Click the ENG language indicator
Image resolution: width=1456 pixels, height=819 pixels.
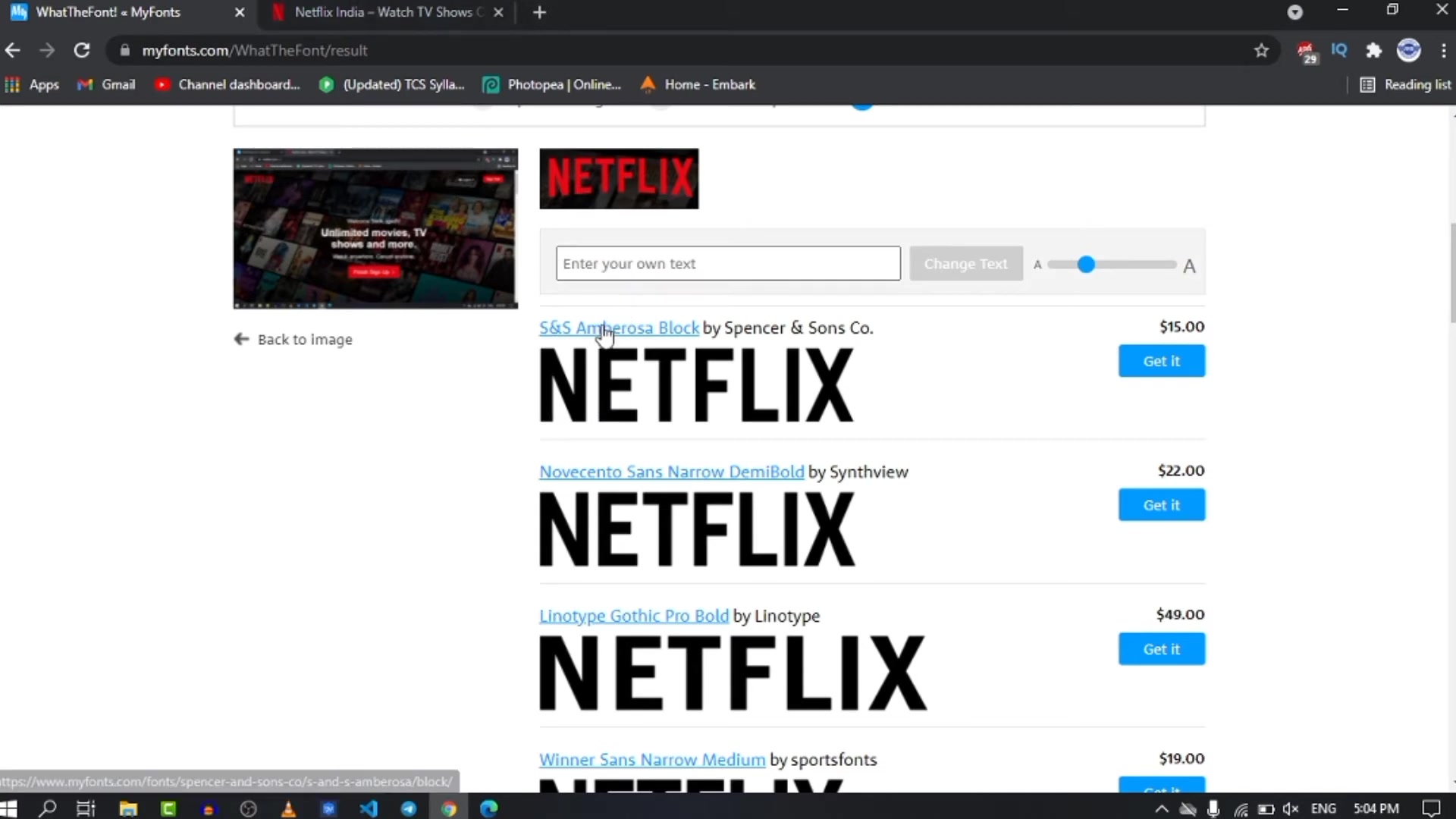[x=1323, y=808]
